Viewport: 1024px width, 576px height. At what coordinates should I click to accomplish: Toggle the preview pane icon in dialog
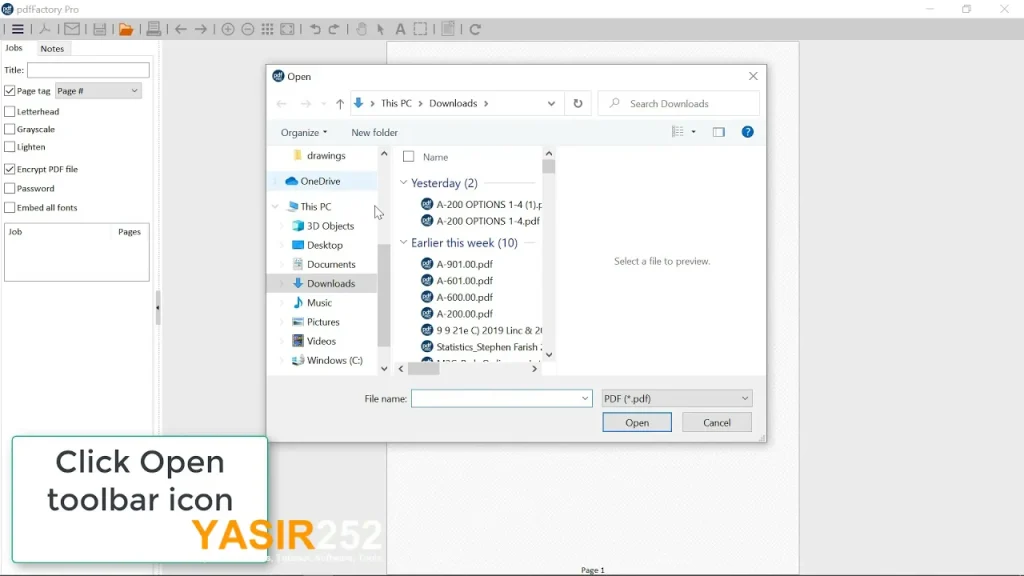click(718, 132)
